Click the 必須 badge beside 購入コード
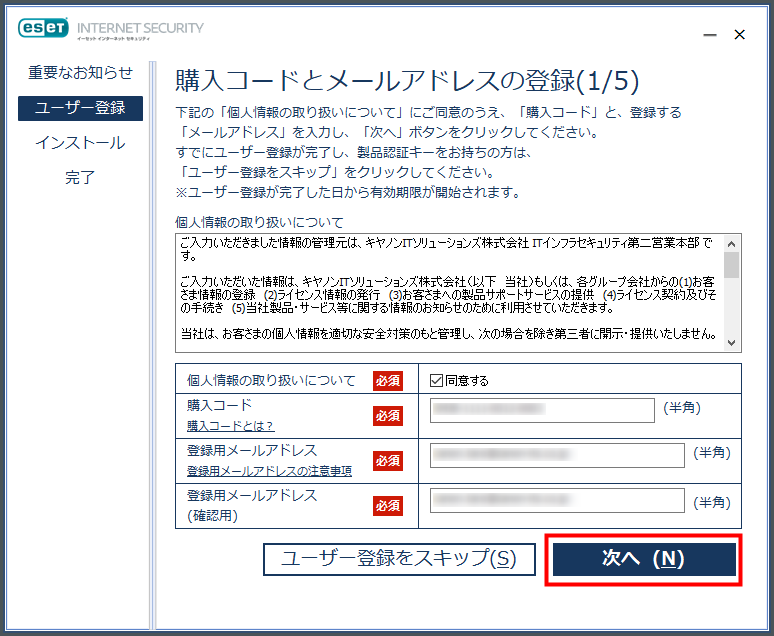 point(387,416)
